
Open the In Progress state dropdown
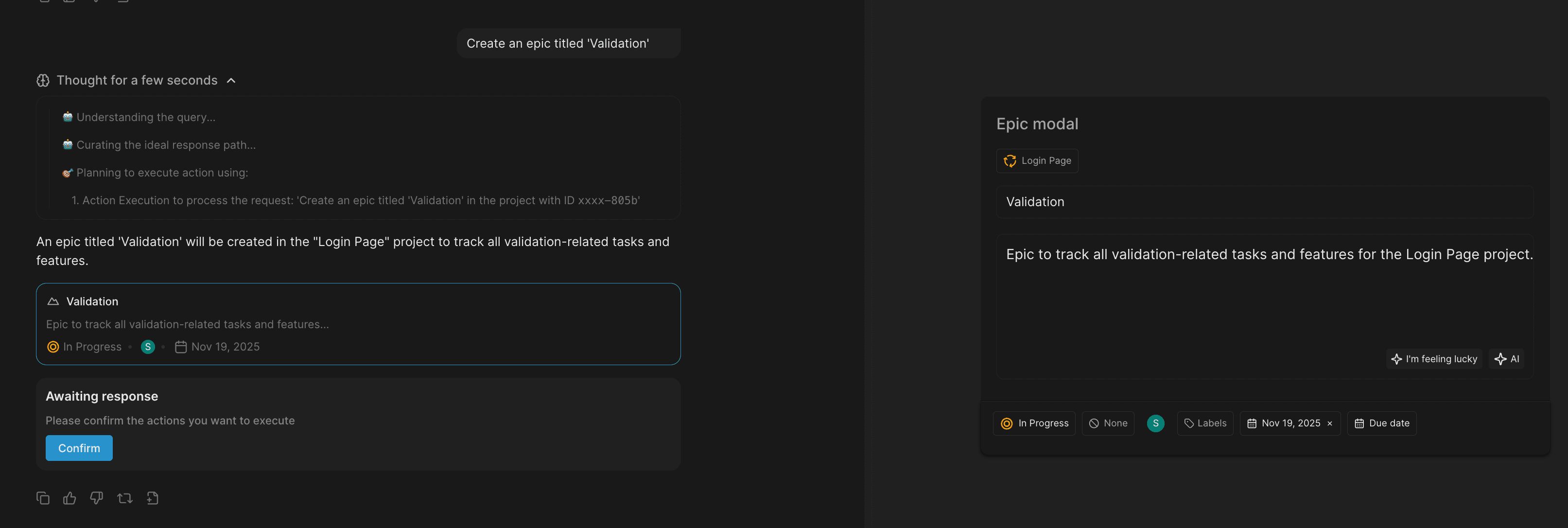1034,423
